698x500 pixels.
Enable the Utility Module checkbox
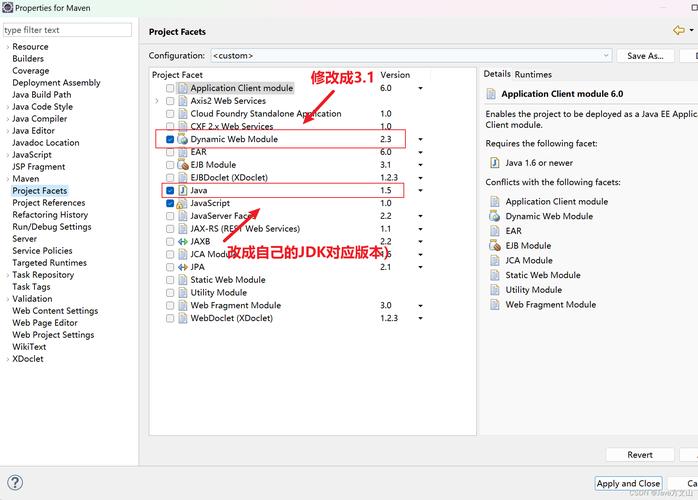170,293
